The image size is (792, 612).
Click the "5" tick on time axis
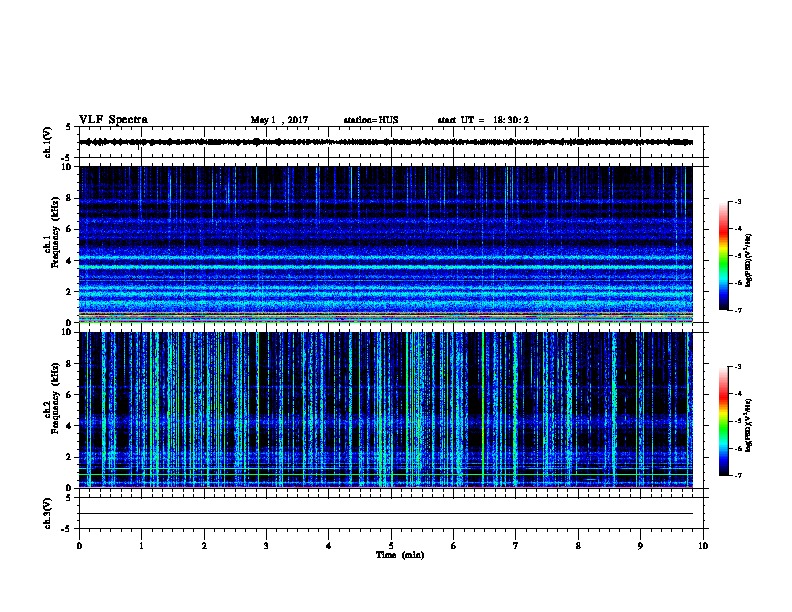point(391,546)
